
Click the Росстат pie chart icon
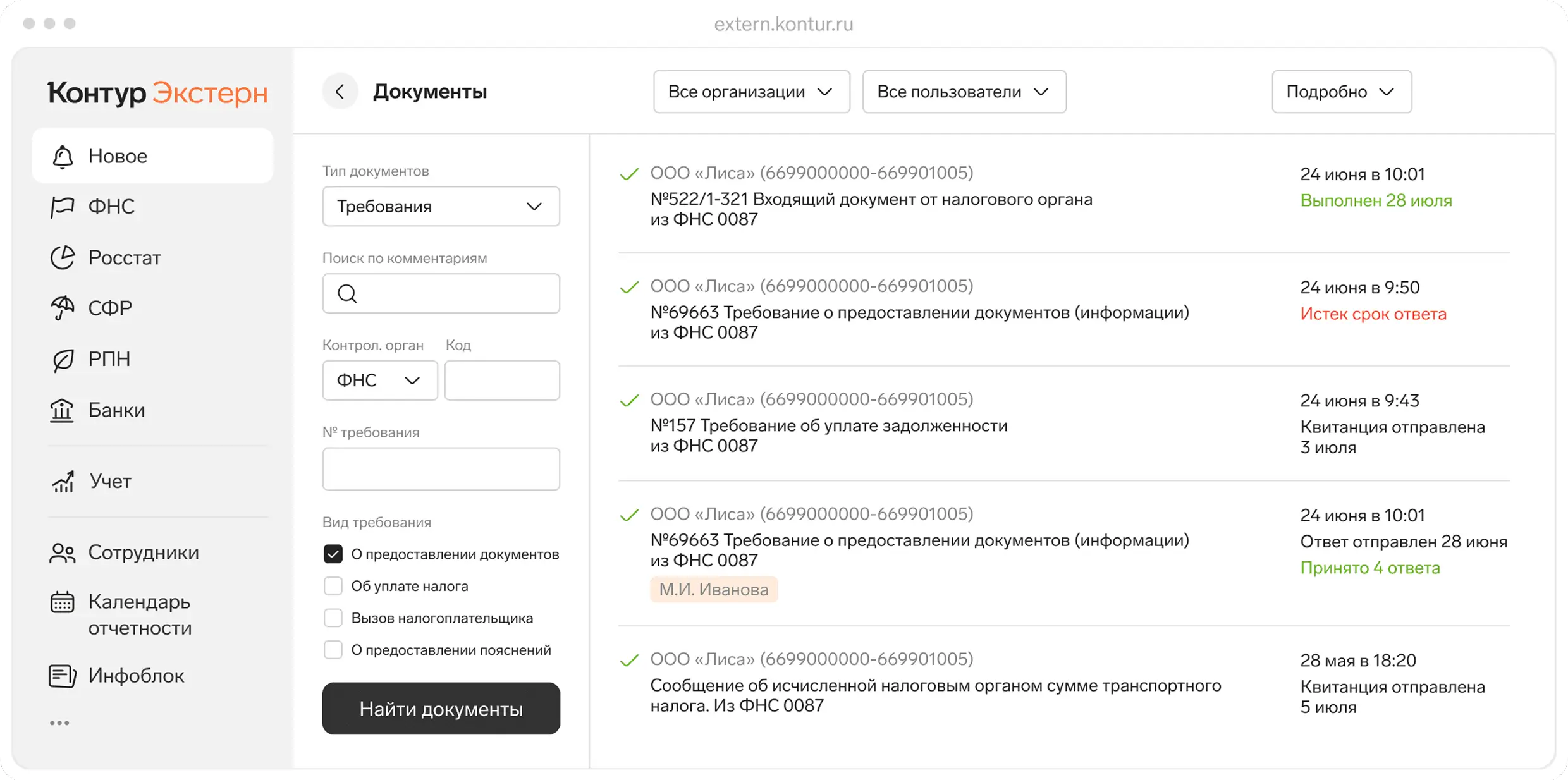tap(62, 257)
